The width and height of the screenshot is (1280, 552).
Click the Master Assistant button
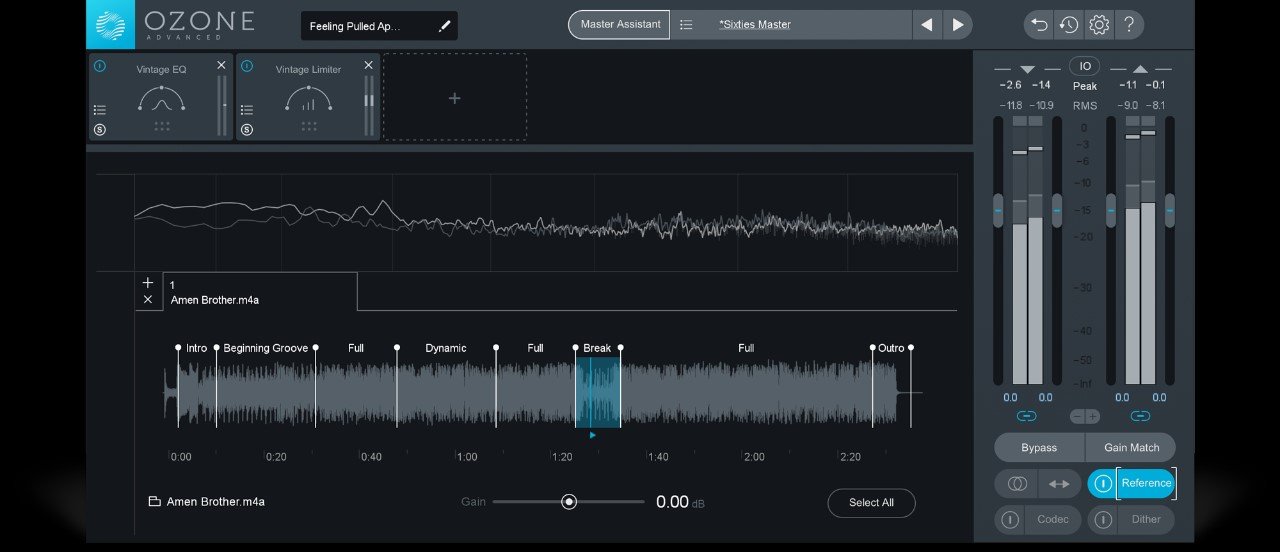620,25
